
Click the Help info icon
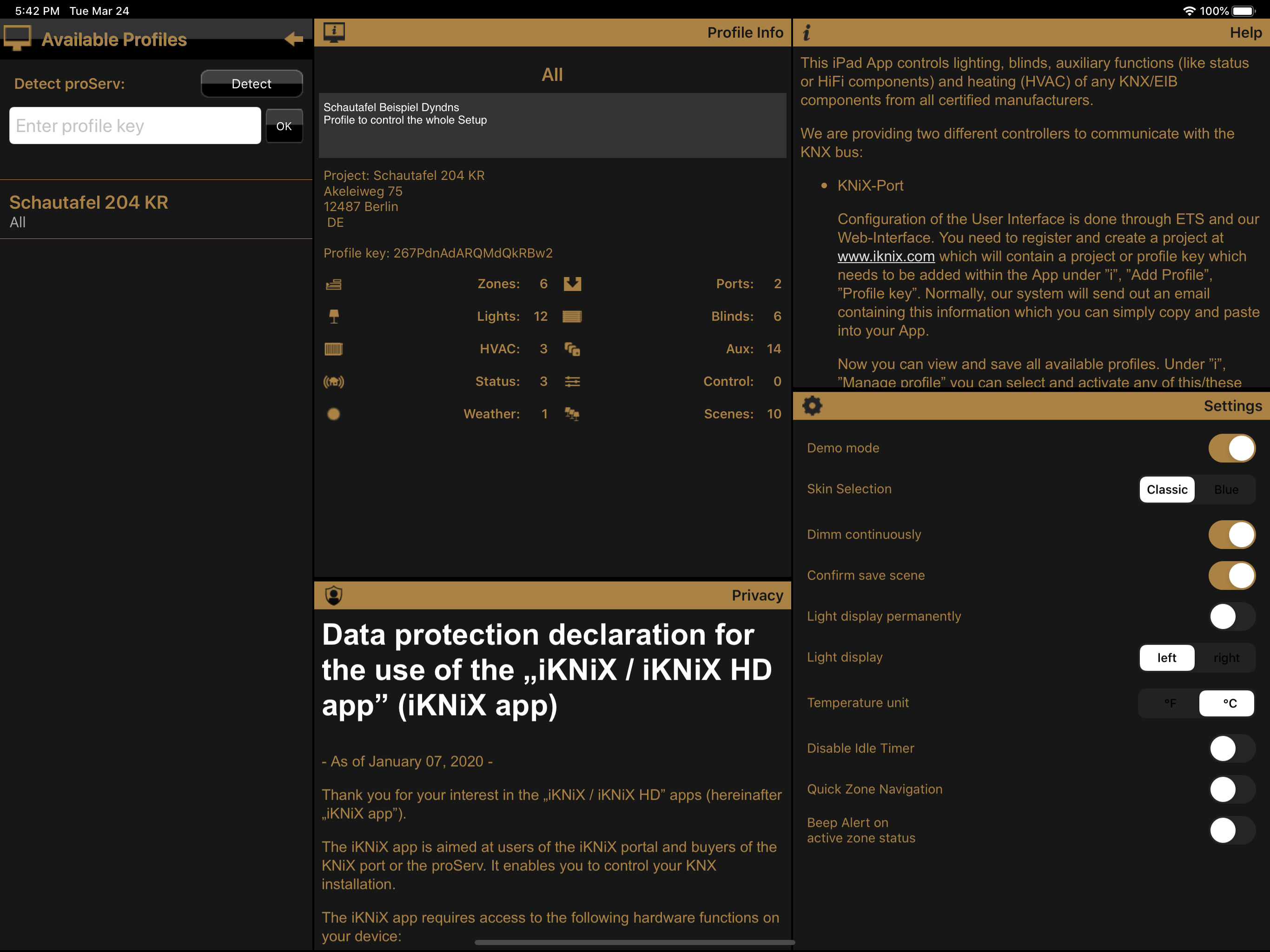coord(807,33)
